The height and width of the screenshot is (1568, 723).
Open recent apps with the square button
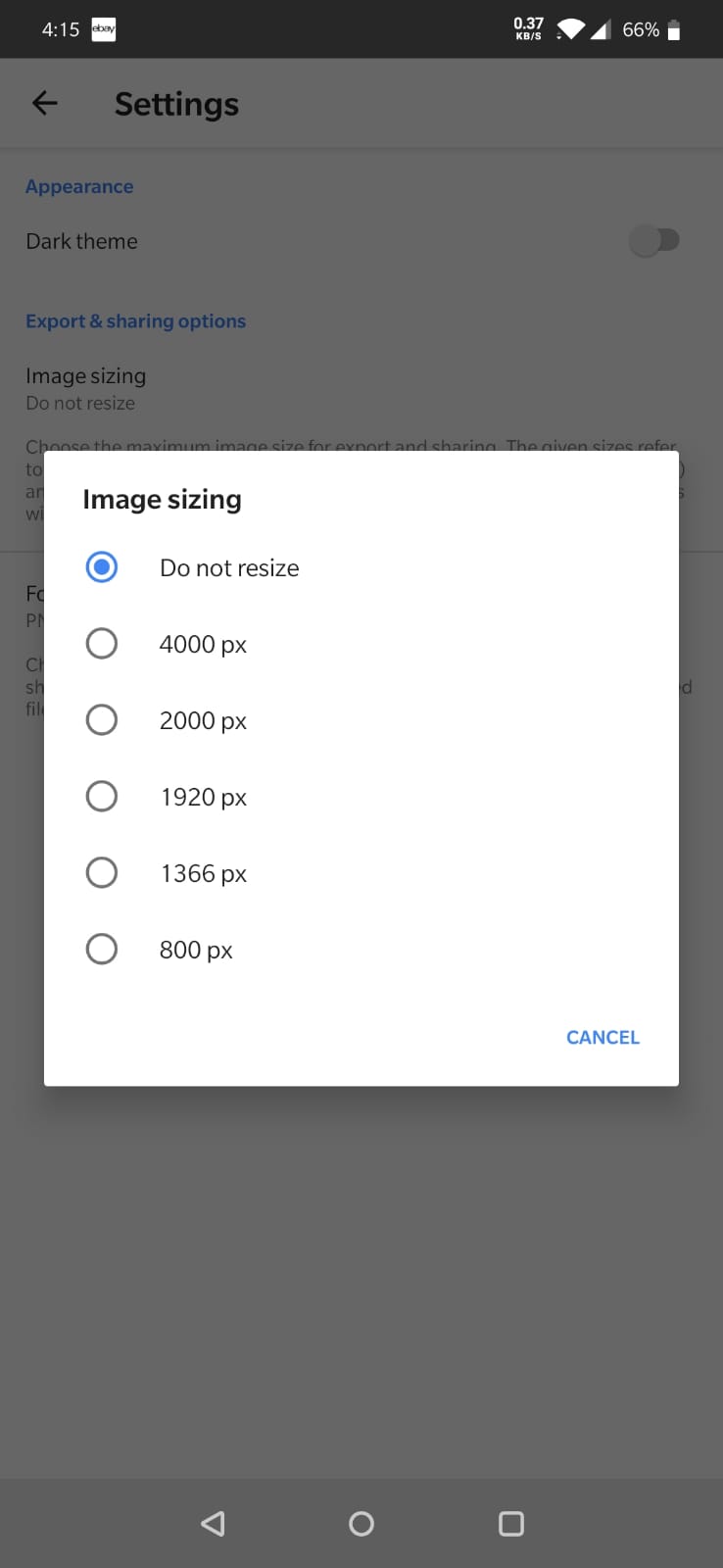pos(510,1523)
